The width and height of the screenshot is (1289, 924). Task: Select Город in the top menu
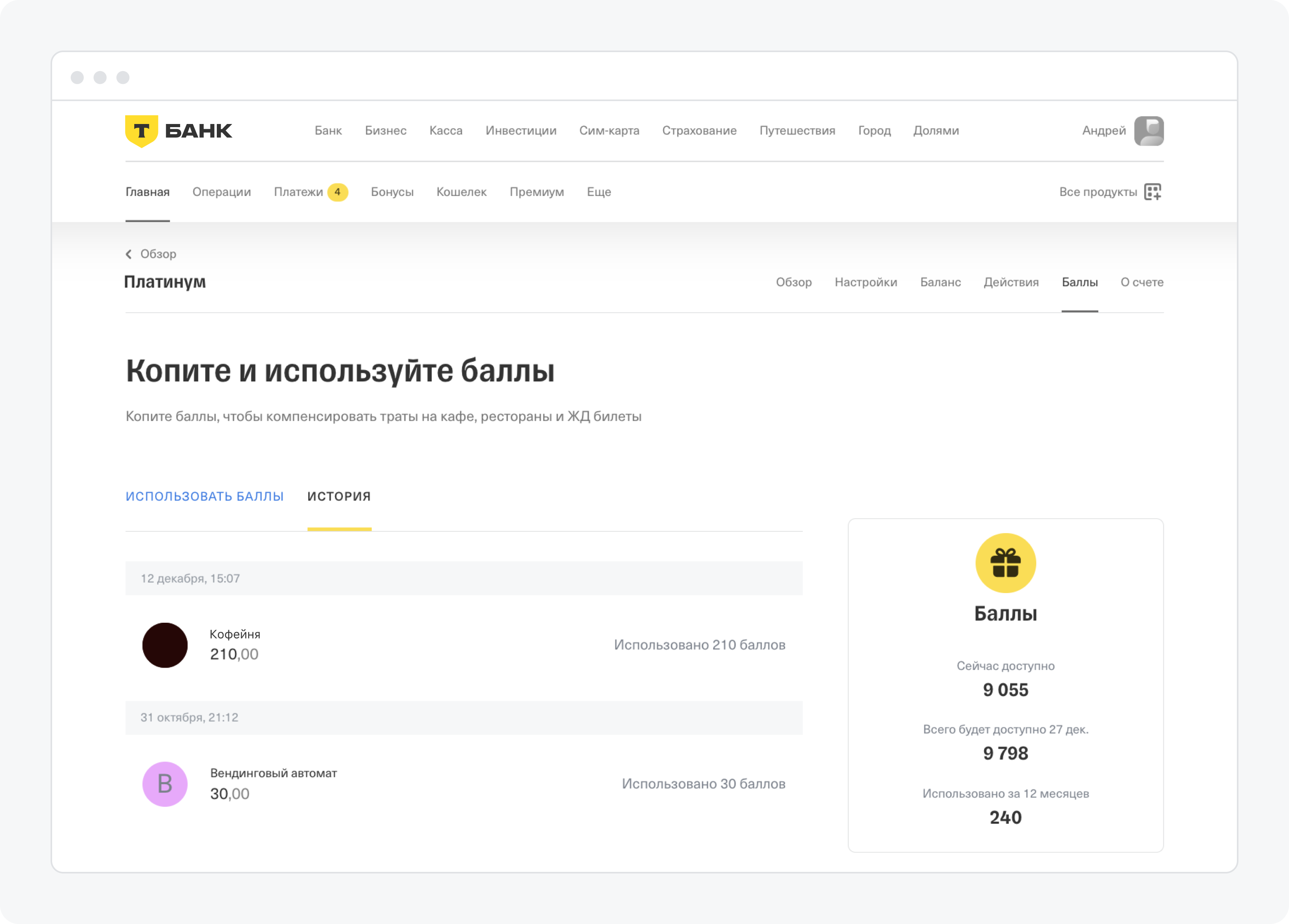point(874,131)
